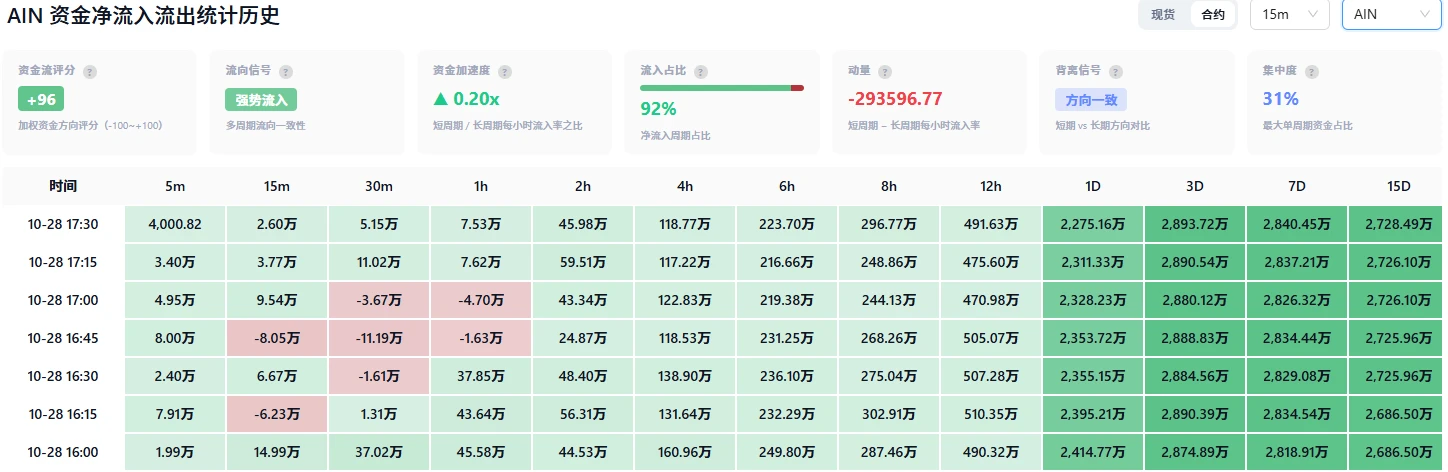Click the 31% concentration value

[x=1280, y=99]
